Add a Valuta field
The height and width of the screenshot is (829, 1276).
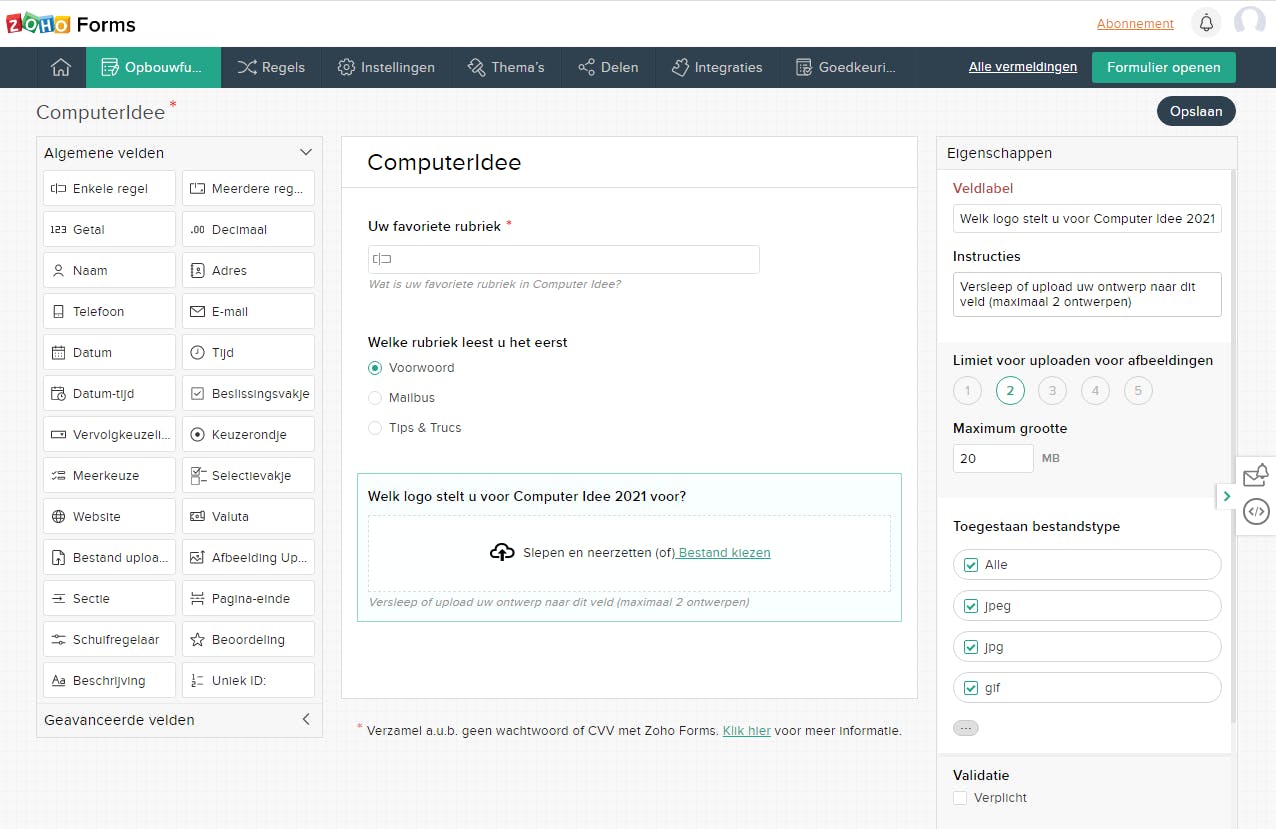point(249,516)
